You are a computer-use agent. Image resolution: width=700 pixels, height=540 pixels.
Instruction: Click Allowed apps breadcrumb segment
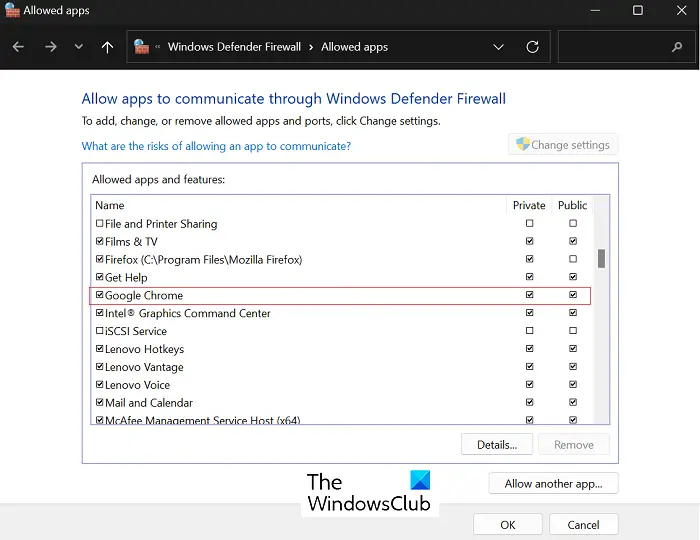354,47
